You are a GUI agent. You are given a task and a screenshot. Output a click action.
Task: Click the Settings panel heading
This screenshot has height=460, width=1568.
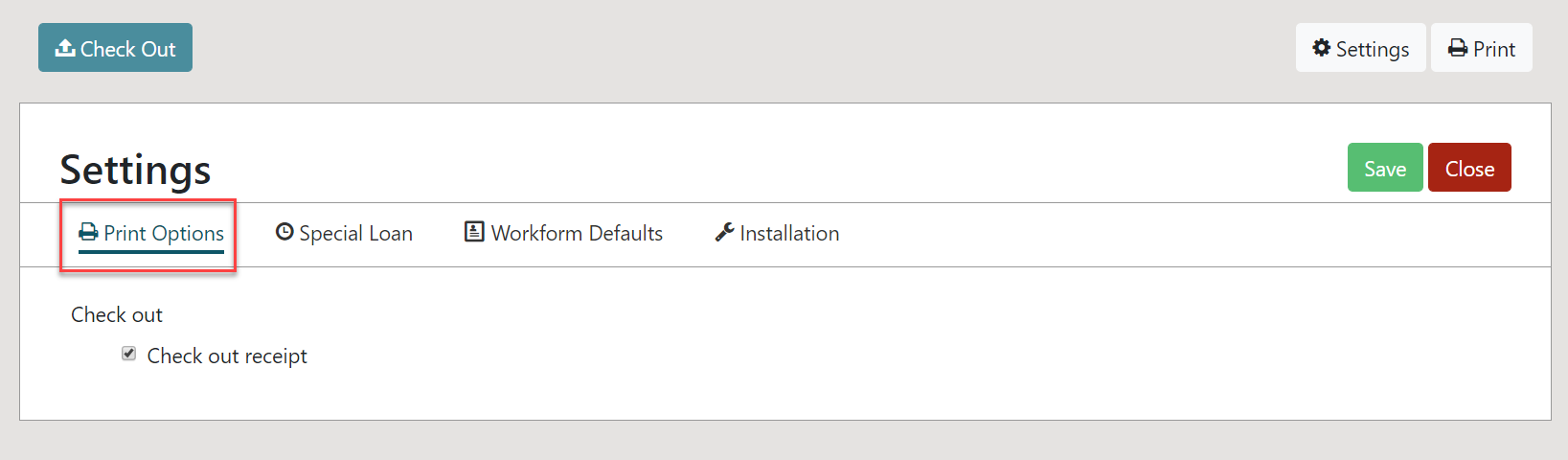click(135, 170)
